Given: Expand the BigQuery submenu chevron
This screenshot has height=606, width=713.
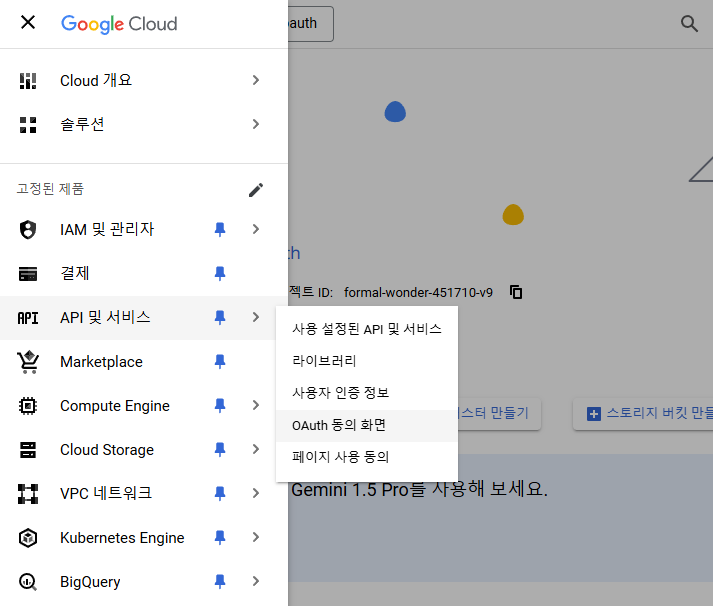Looking at the screenshot, I should click(256, 581).
